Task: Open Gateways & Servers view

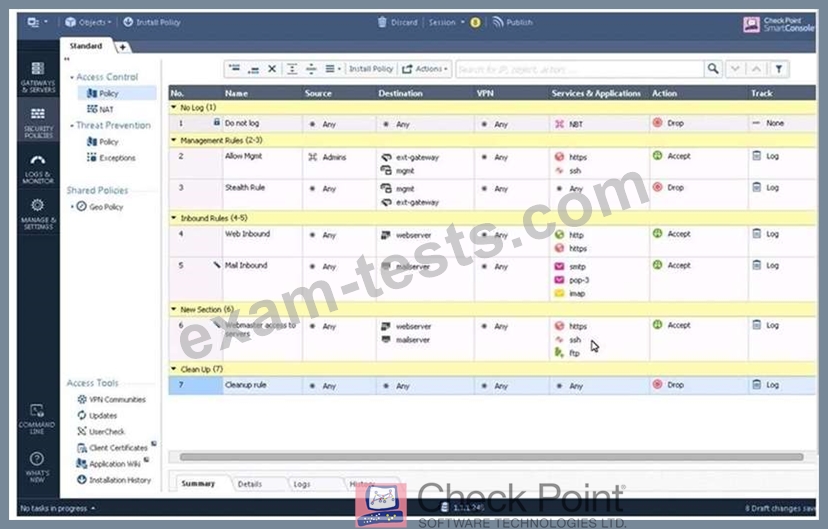Action: (38, 77)
